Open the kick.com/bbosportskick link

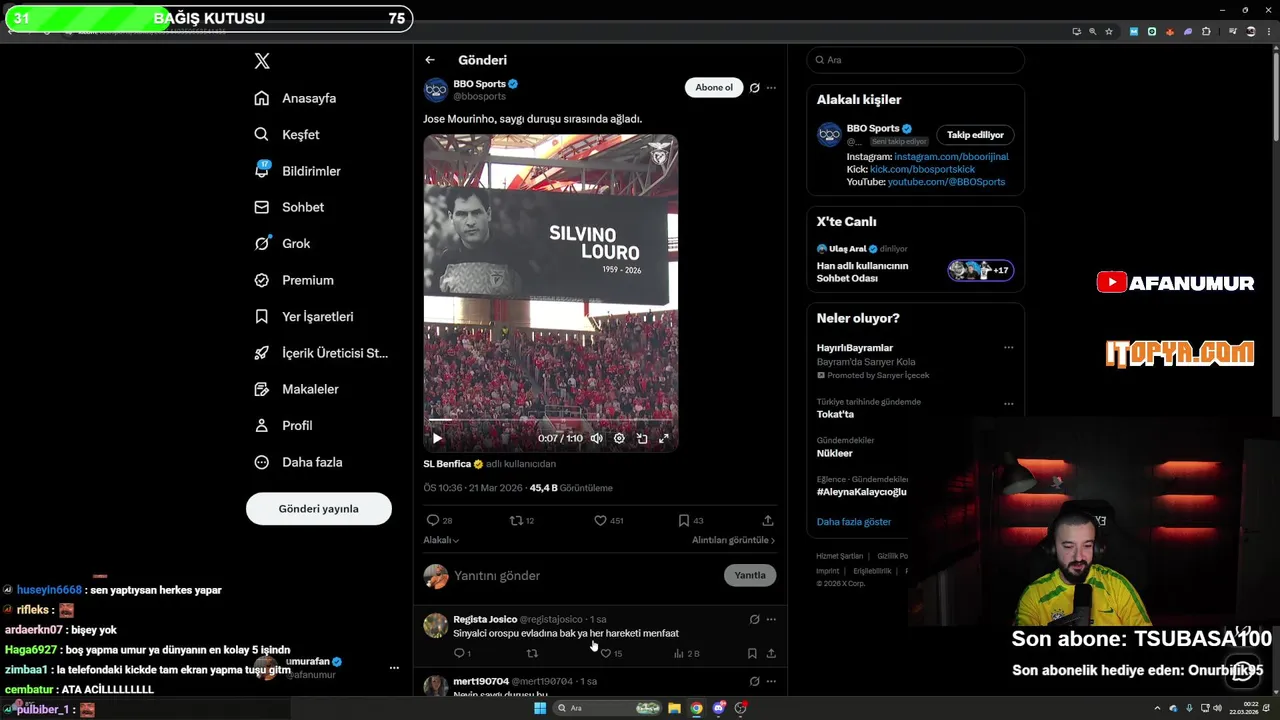(922, 169)
